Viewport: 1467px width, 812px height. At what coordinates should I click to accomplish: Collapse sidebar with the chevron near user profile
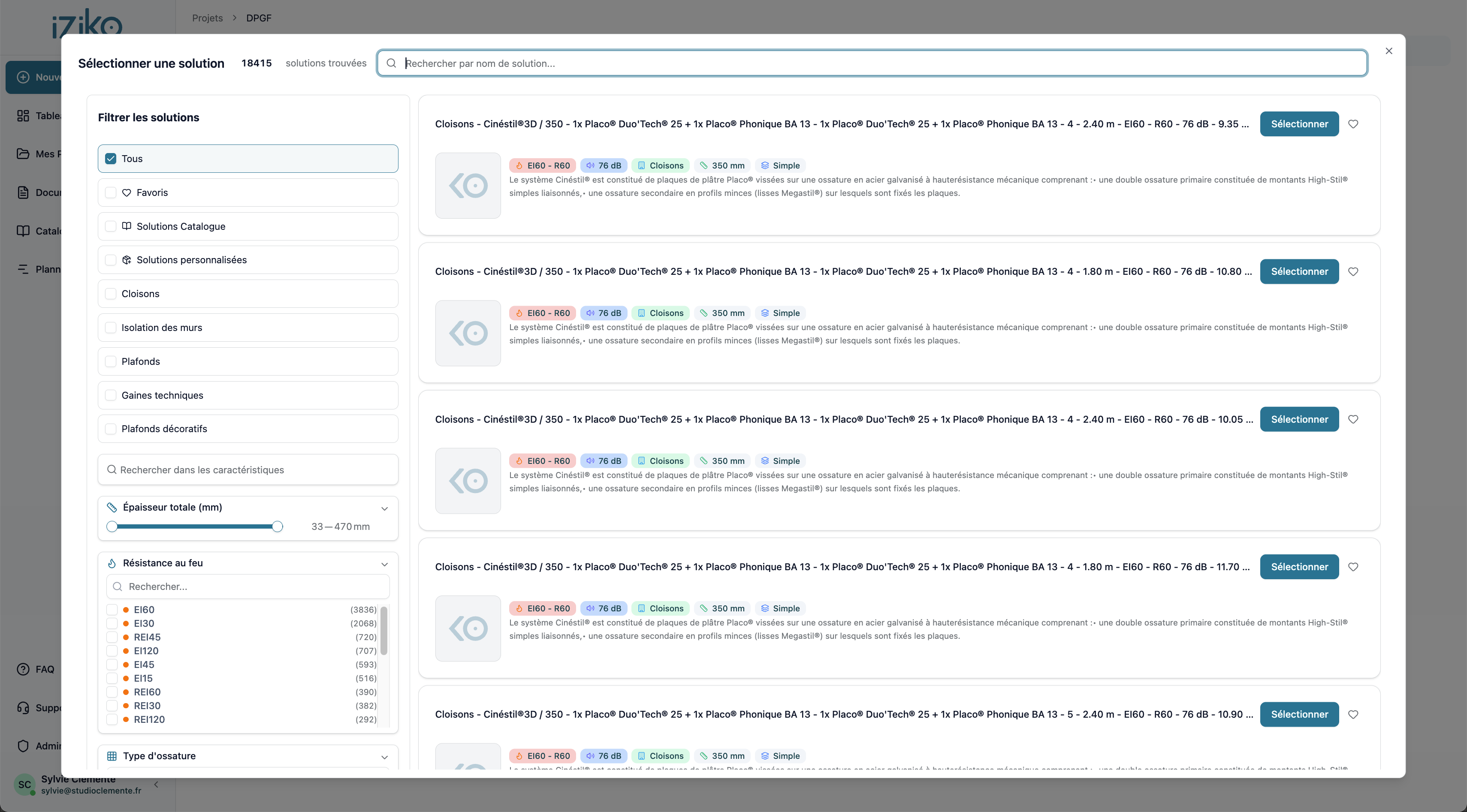pyautogui.click(x=156, y=785)
